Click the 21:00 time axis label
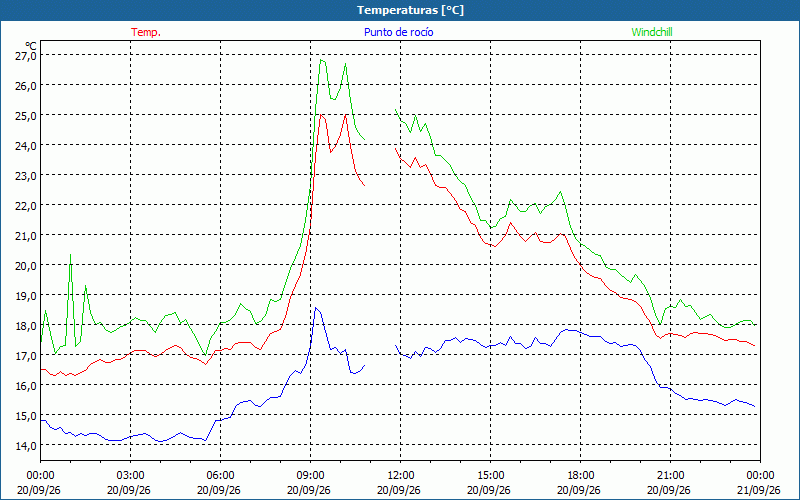The height and width of the screenshot is (500, 800). pos(670,476)
